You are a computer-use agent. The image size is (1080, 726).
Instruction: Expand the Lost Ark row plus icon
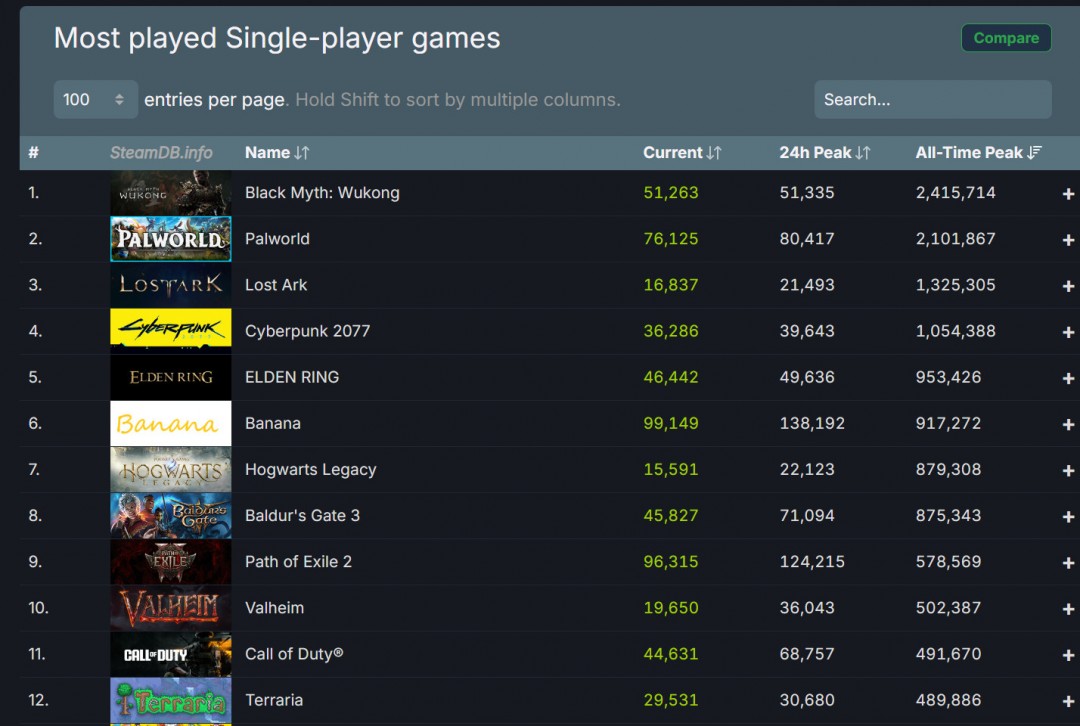point(1068,286)
